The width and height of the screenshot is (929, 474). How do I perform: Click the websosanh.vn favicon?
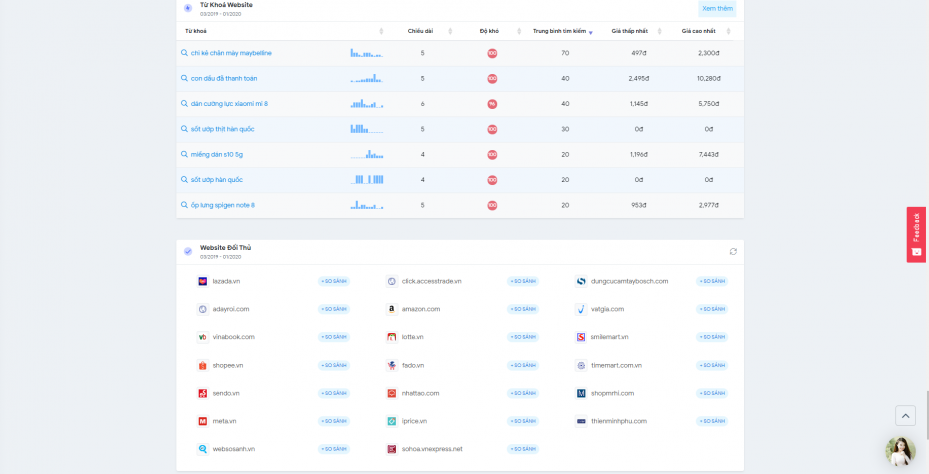[x=203, y=449]
